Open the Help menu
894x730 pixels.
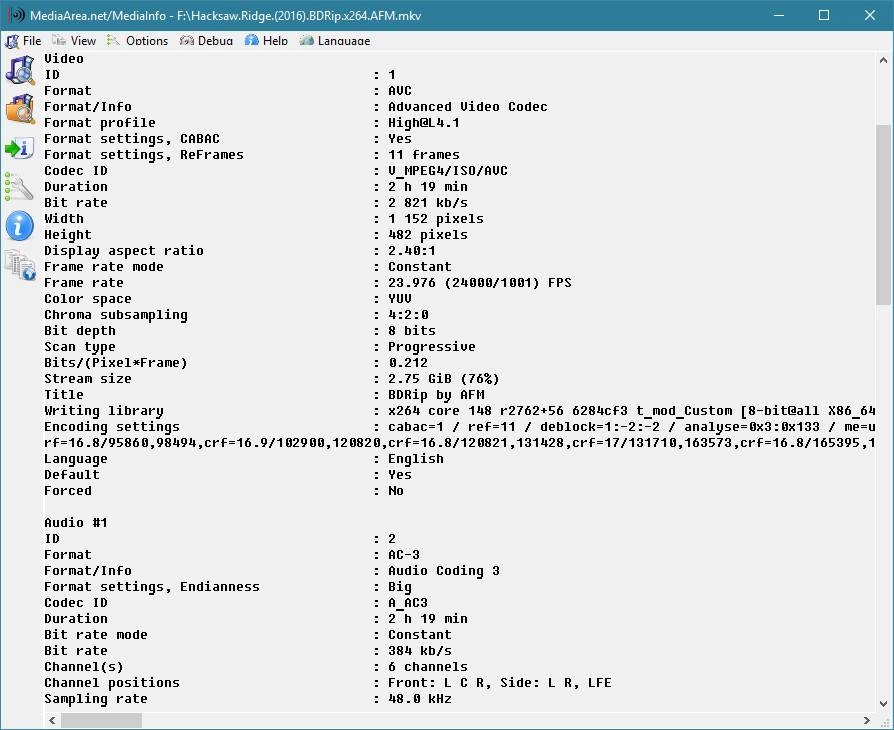click(x=275, y=40)
